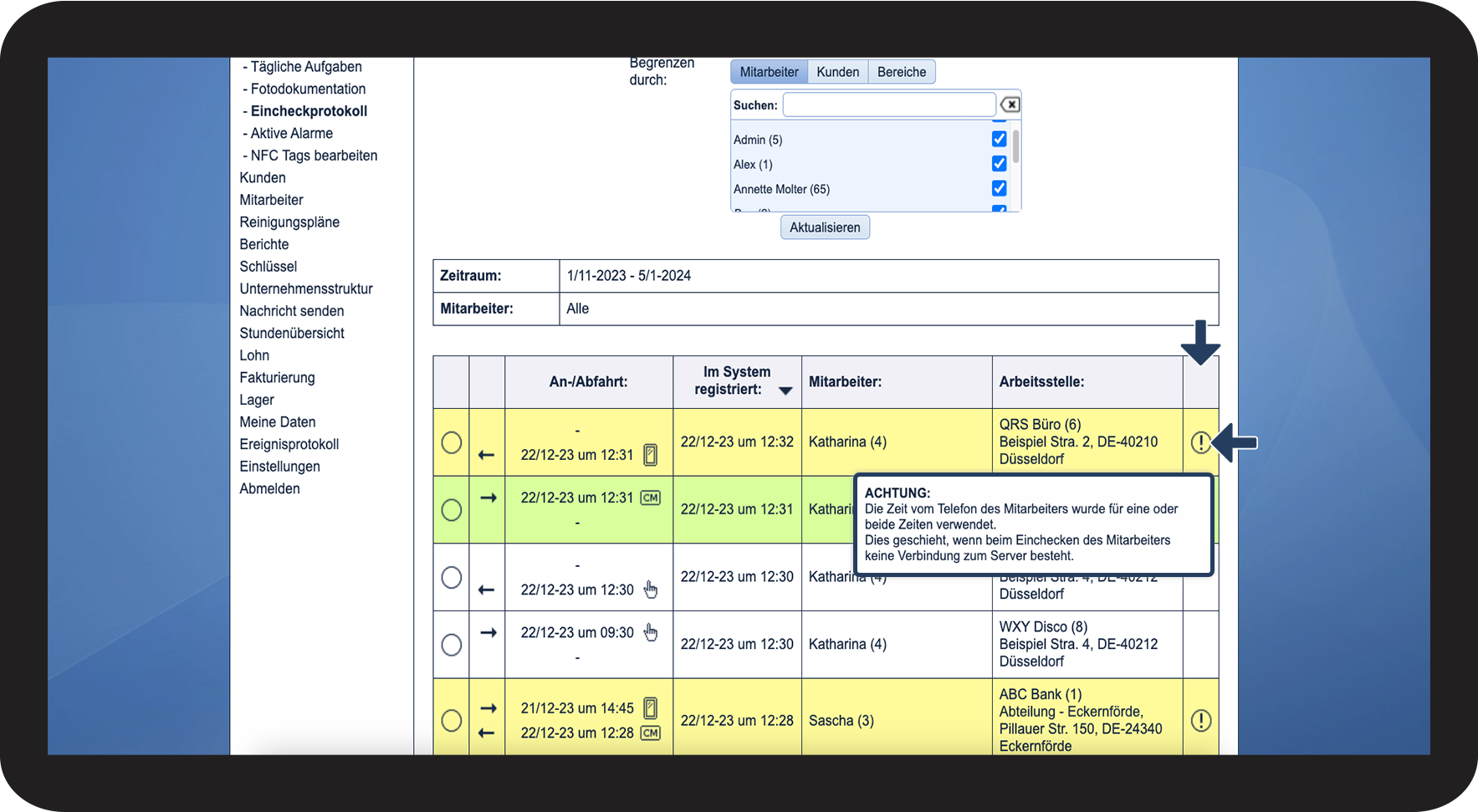This screenshot has width=1478, height=812.
Task: Switch to the Bereiche tab
Action: (901, 72)
